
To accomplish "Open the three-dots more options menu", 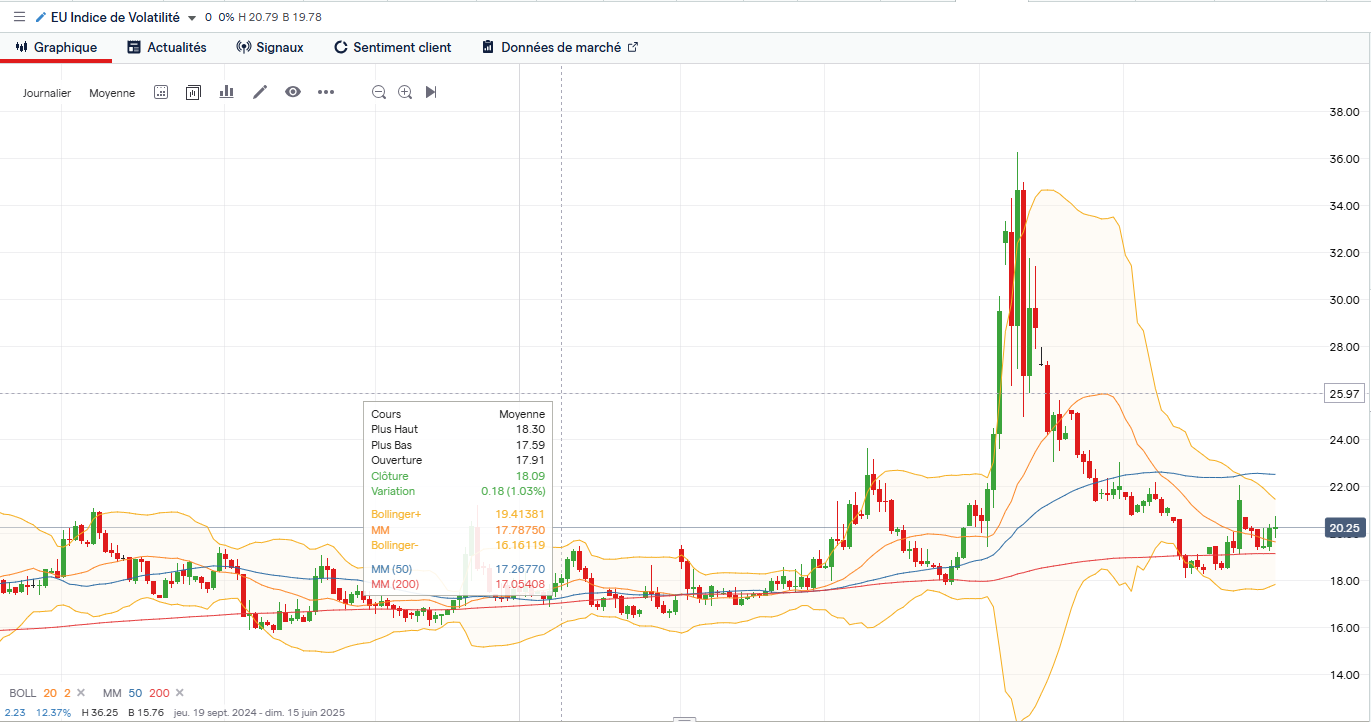I will tap(326, 92).
